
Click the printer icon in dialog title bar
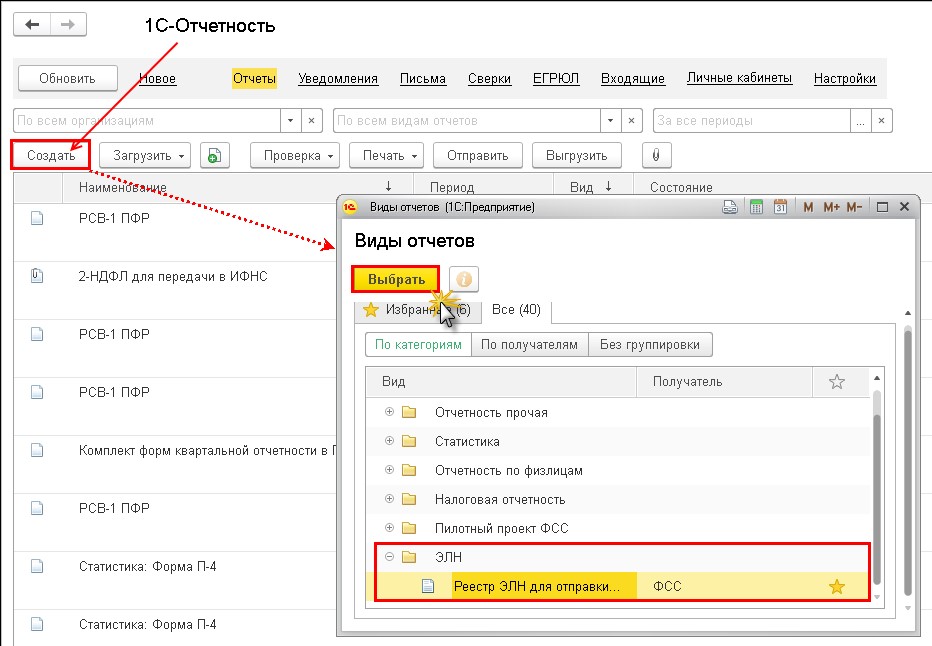[x=730, y=207]
